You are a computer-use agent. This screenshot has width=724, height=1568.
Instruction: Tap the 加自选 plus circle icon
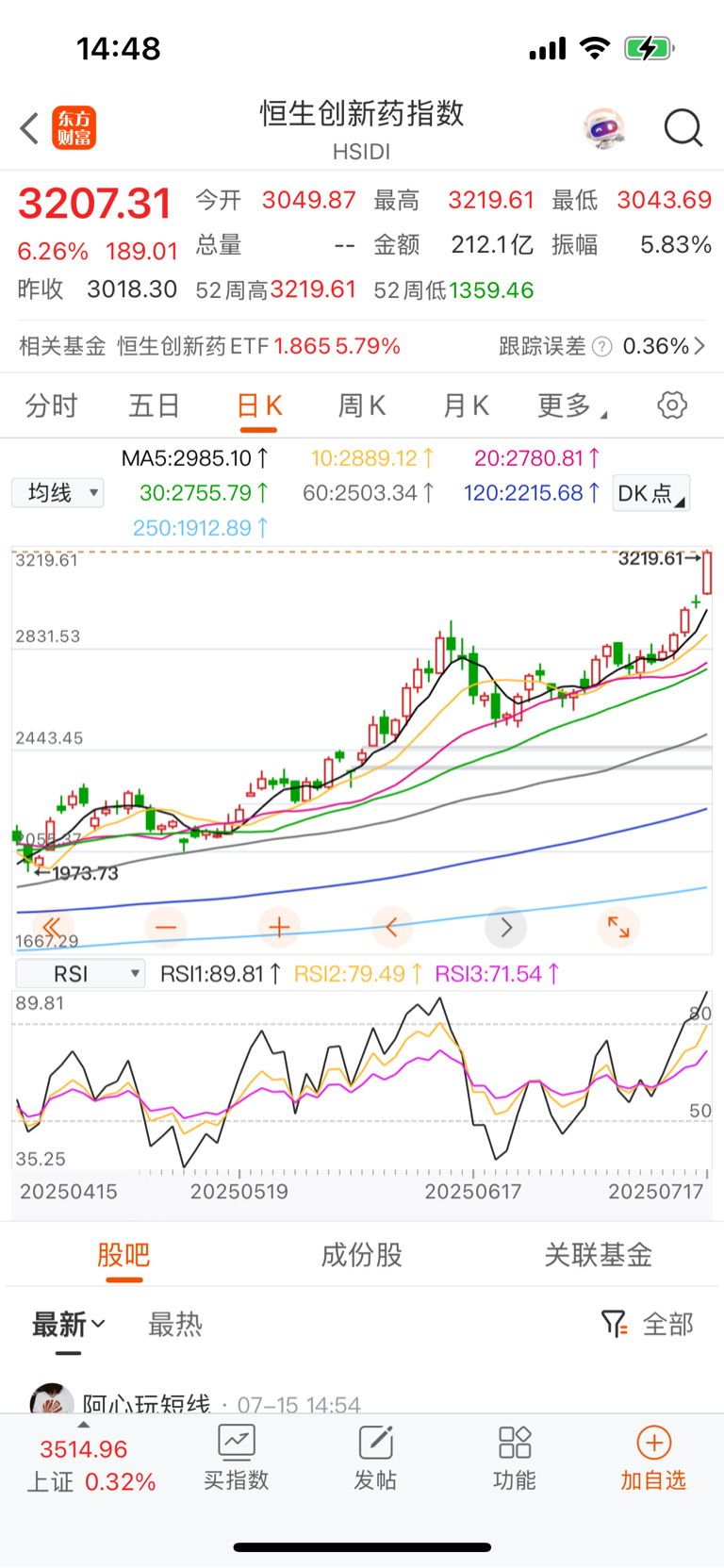pos(654,1442)
